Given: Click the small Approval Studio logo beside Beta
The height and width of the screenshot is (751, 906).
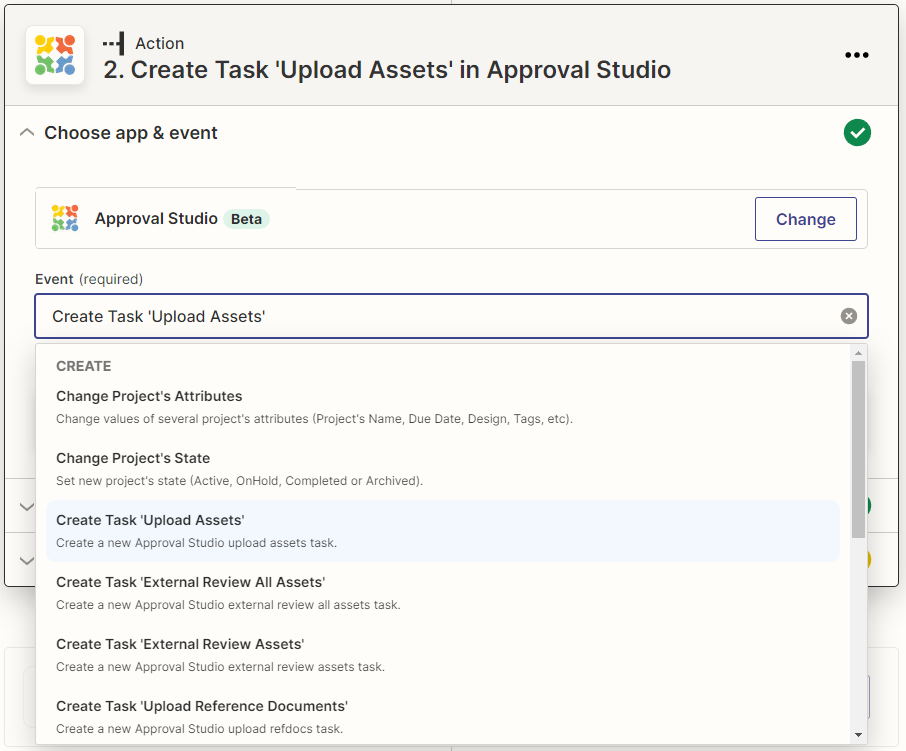Looking at the screenshot, I should point(65,218).
